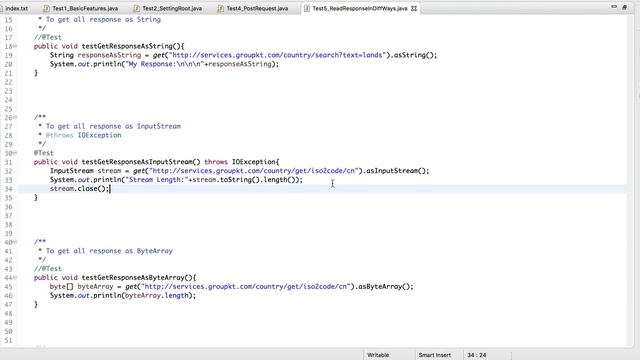This screenshot has height=360, width=640.
Task: Collapse the Javadoc comment at line 40
Action: [15, 242]
